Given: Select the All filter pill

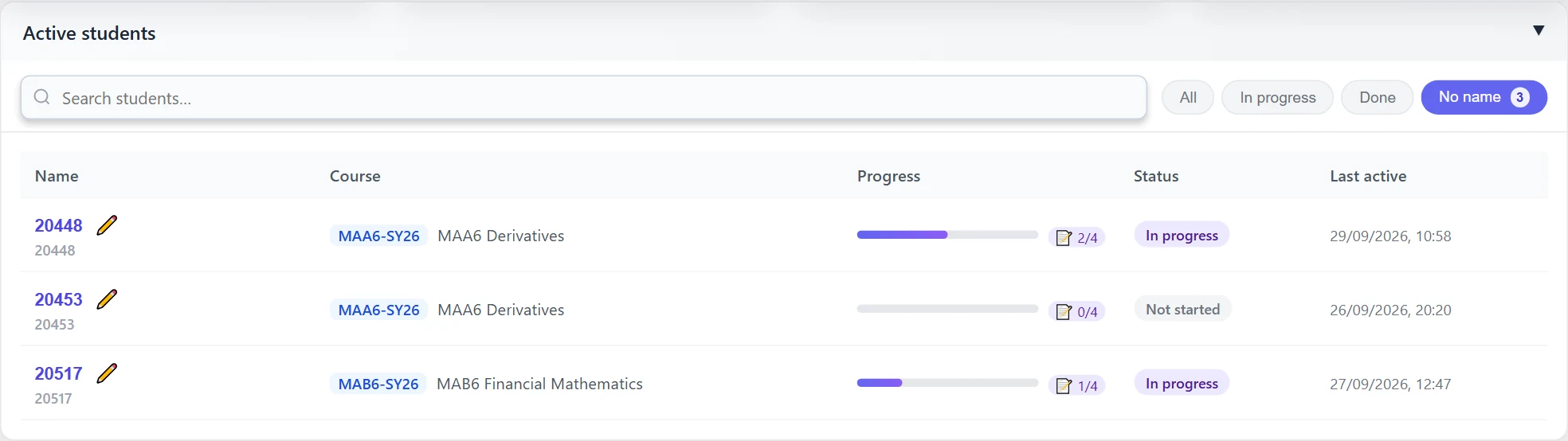Looking at the screenshot, I should pos(1188,97).
